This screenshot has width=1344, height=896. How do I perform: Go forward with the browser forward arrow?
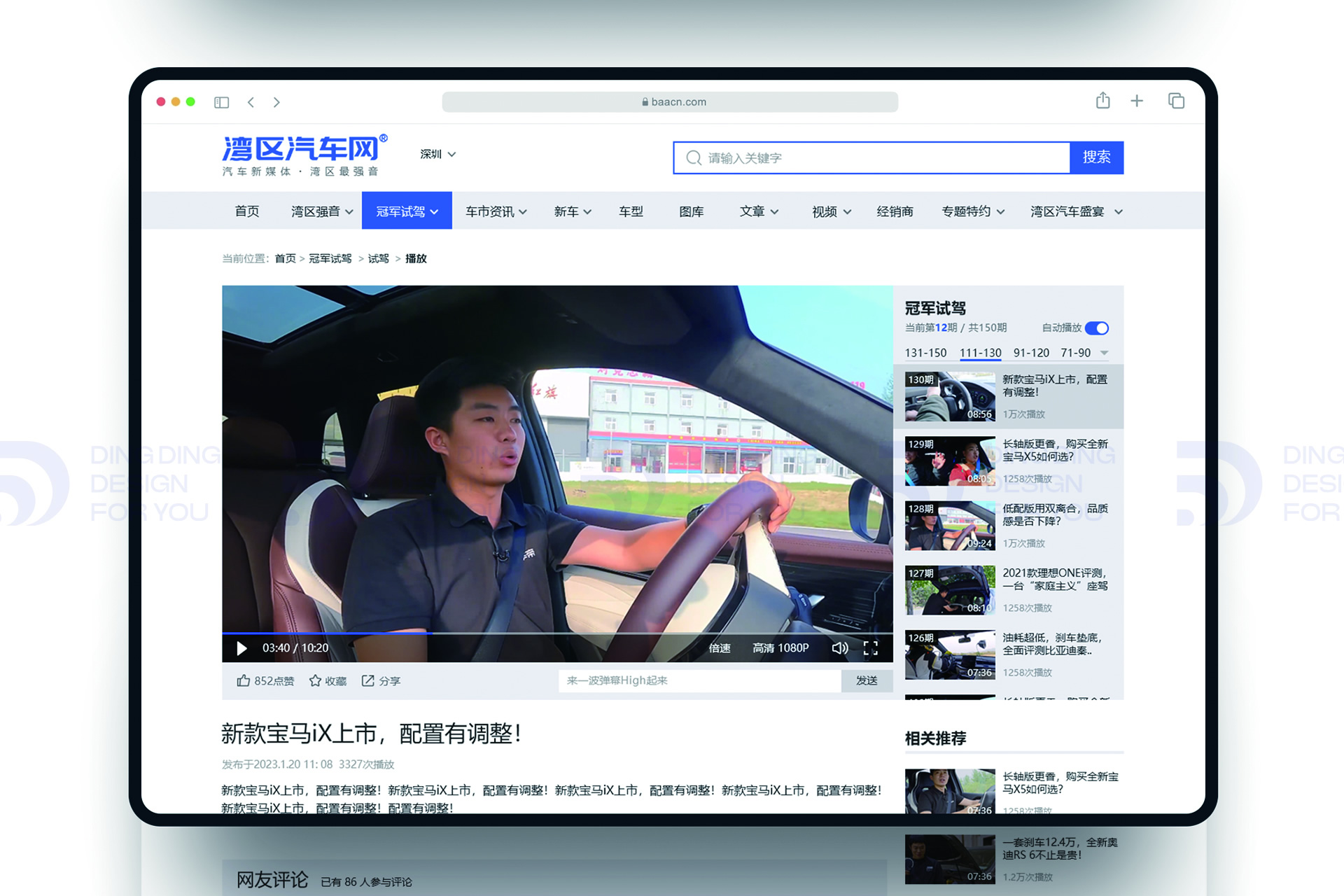(x=276, y=102)
